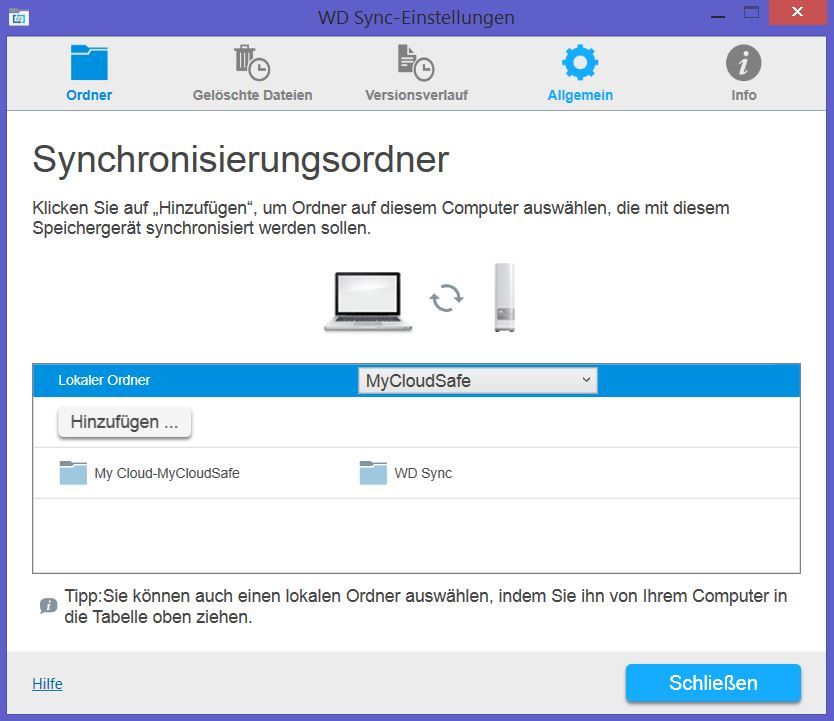The width and height of the screenshot is (834, 721).
Task: Close the WD Sync-Einstellungen window
Action: tap(797, 12)
